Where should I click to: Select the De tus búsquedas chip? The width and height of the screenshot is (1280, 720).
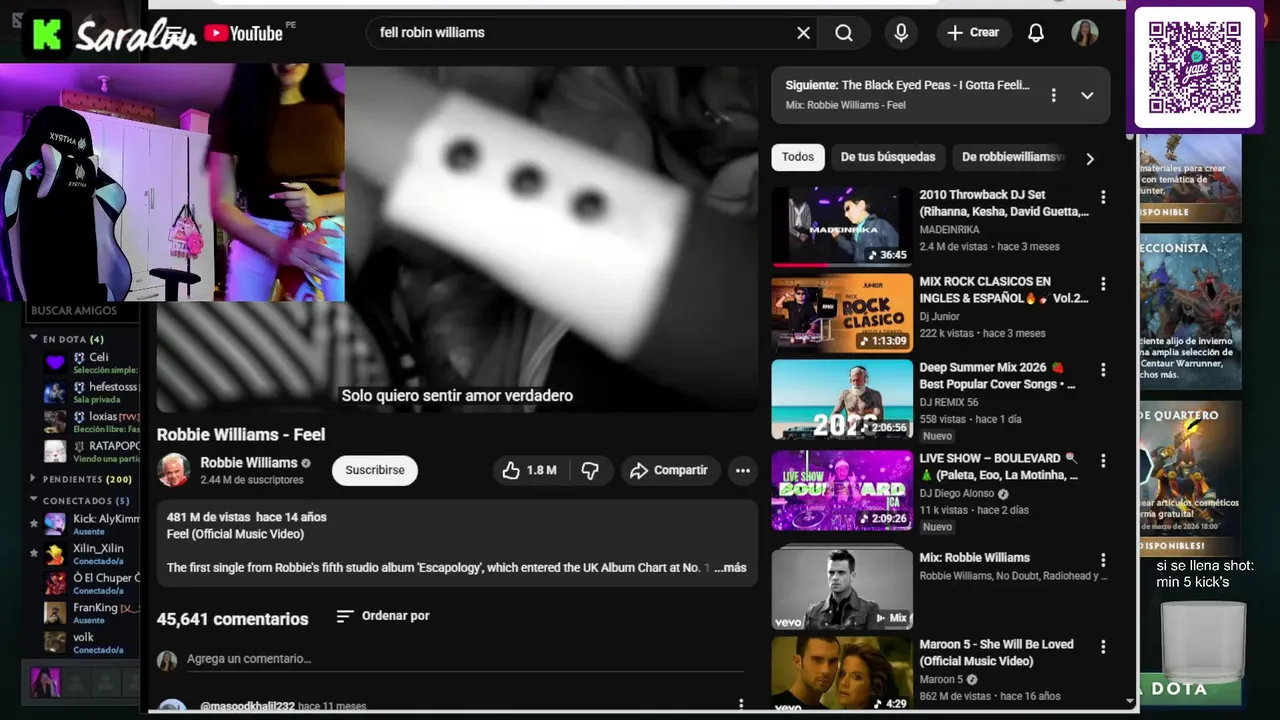(x=888, y=157)
